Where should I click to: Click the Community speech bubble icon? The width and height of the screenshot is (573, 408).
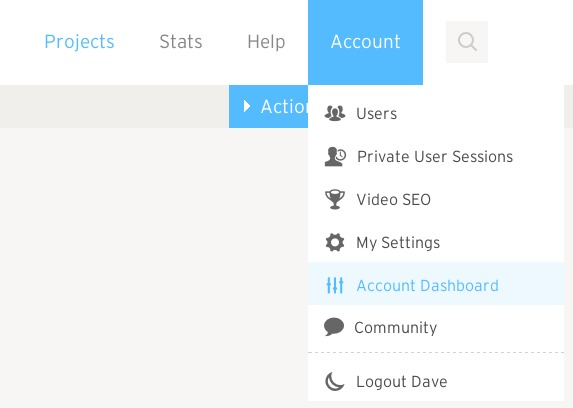point(334,326)
